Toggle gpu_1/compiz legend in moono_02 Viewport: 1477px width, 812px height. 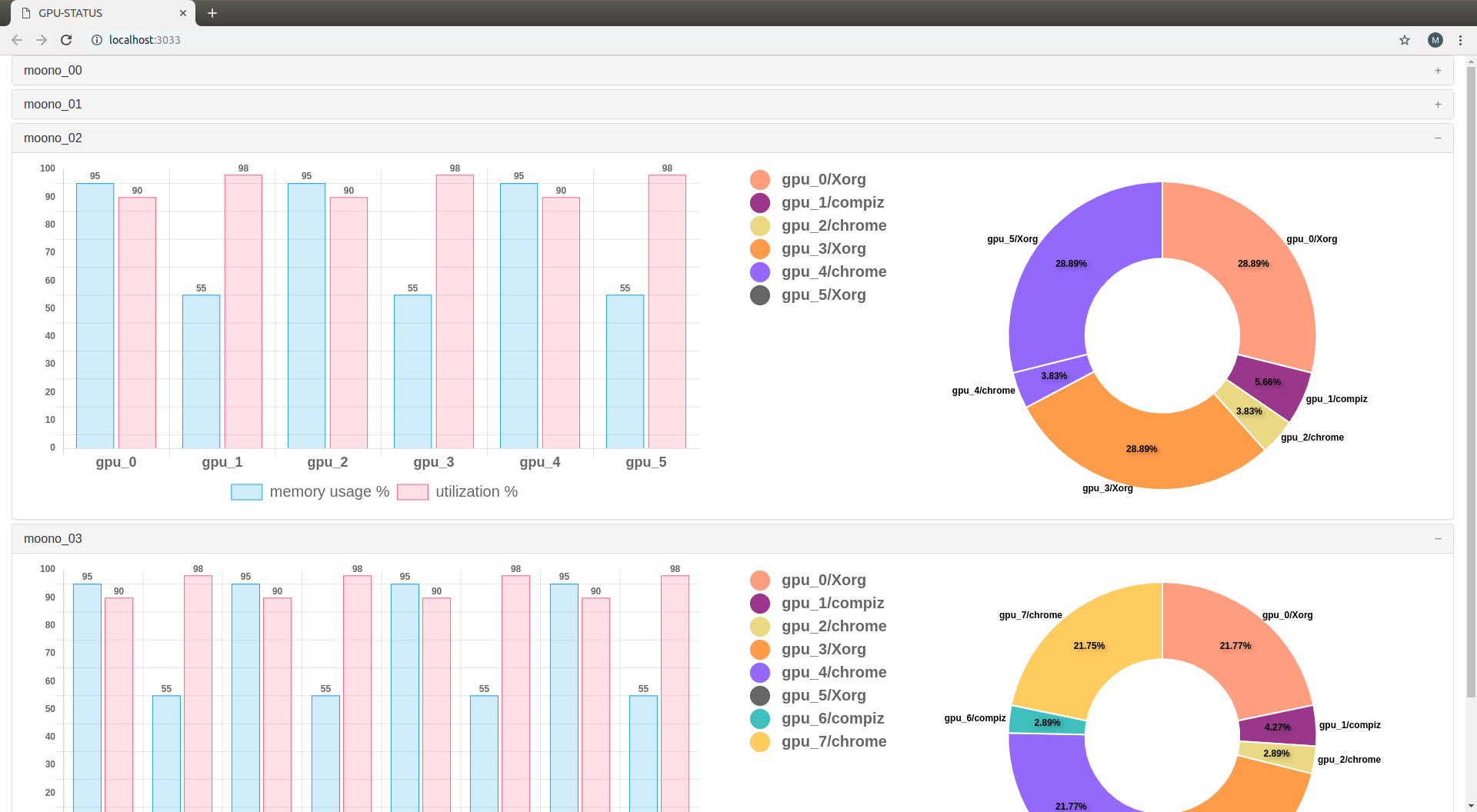[x=817, y=203]
